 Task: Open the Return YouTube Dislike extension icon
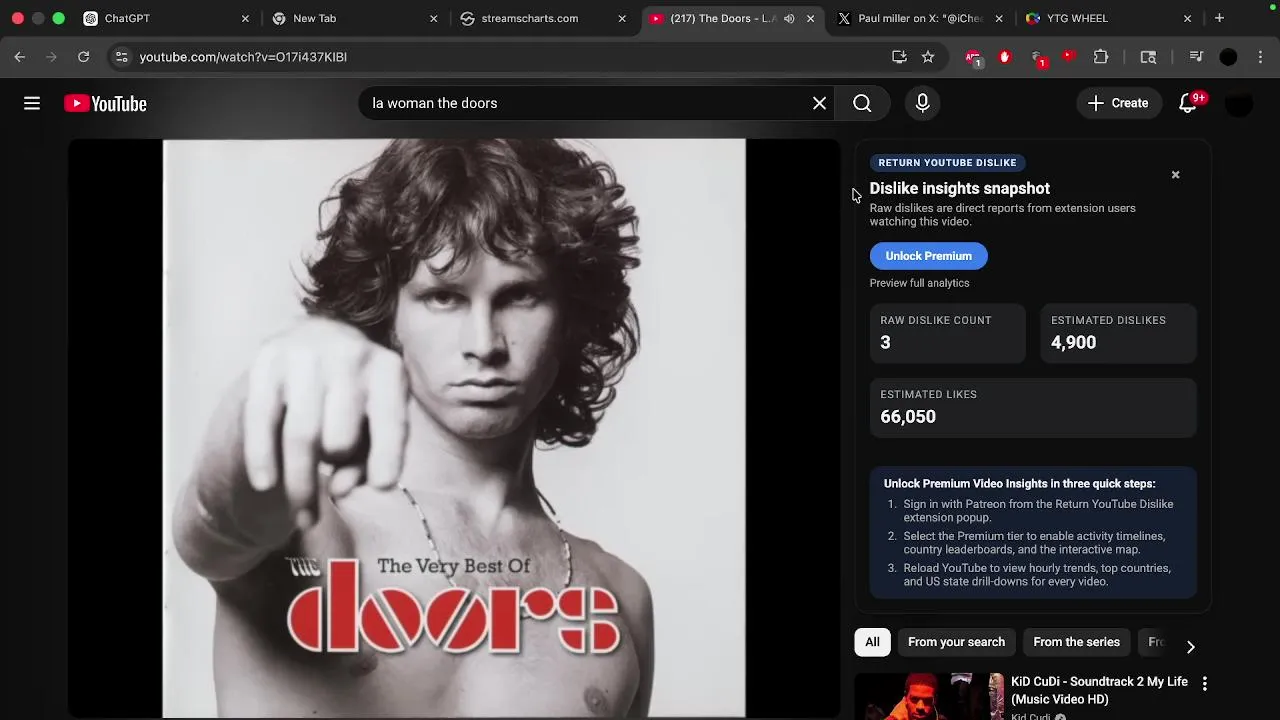tap(1069, 57)
